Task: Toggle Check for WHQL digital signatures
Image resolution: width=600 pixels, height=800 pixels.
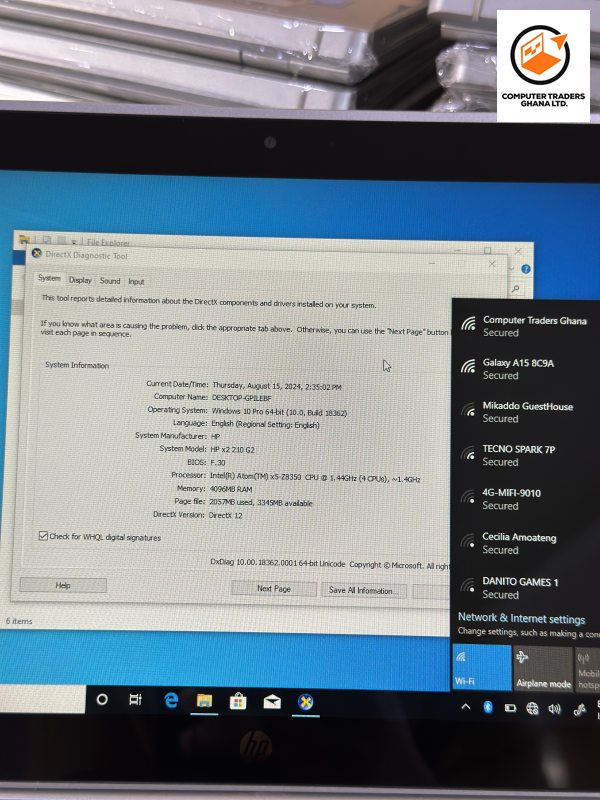Action: pyautogui.click(x=44, y=536)
